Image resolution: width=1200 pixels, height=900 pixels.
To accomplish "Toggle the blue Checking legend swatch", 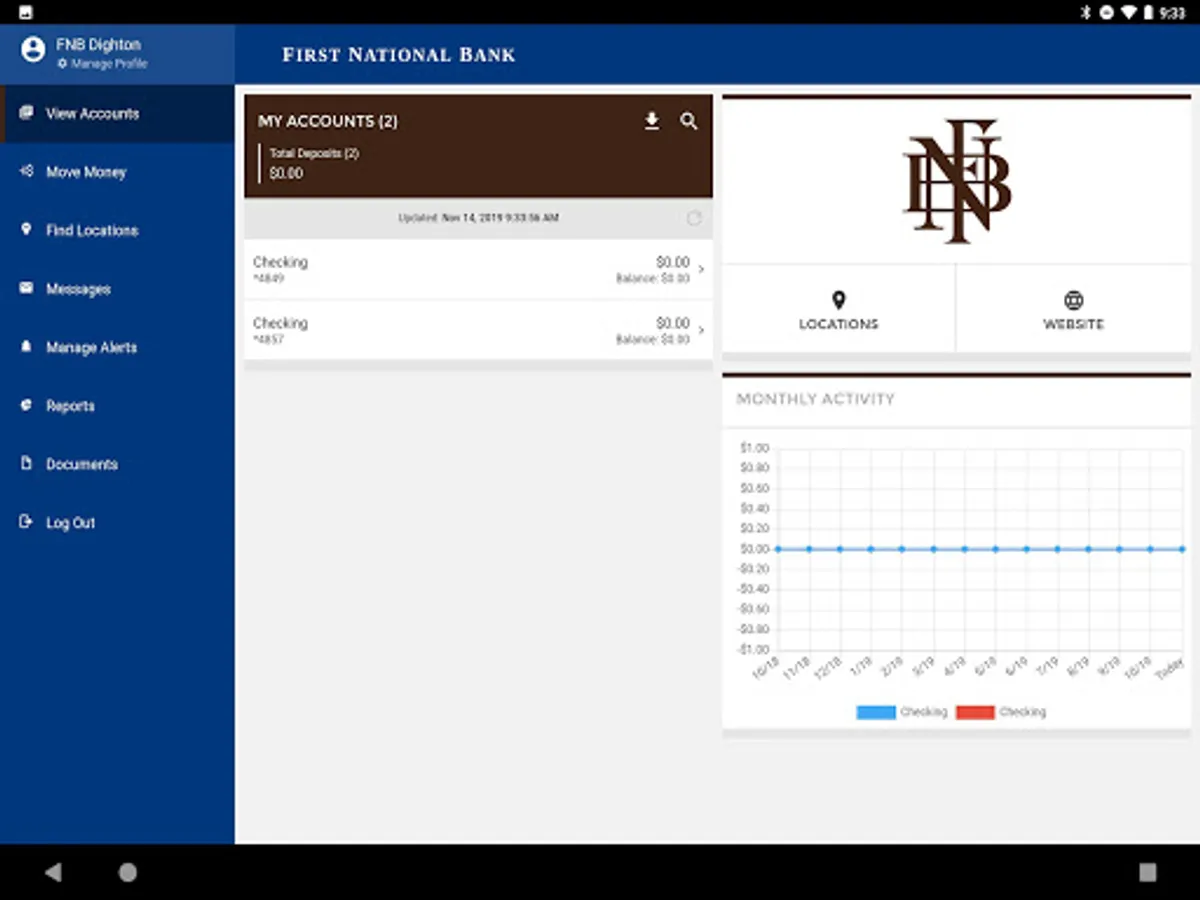I will click(x=876, y=712).
